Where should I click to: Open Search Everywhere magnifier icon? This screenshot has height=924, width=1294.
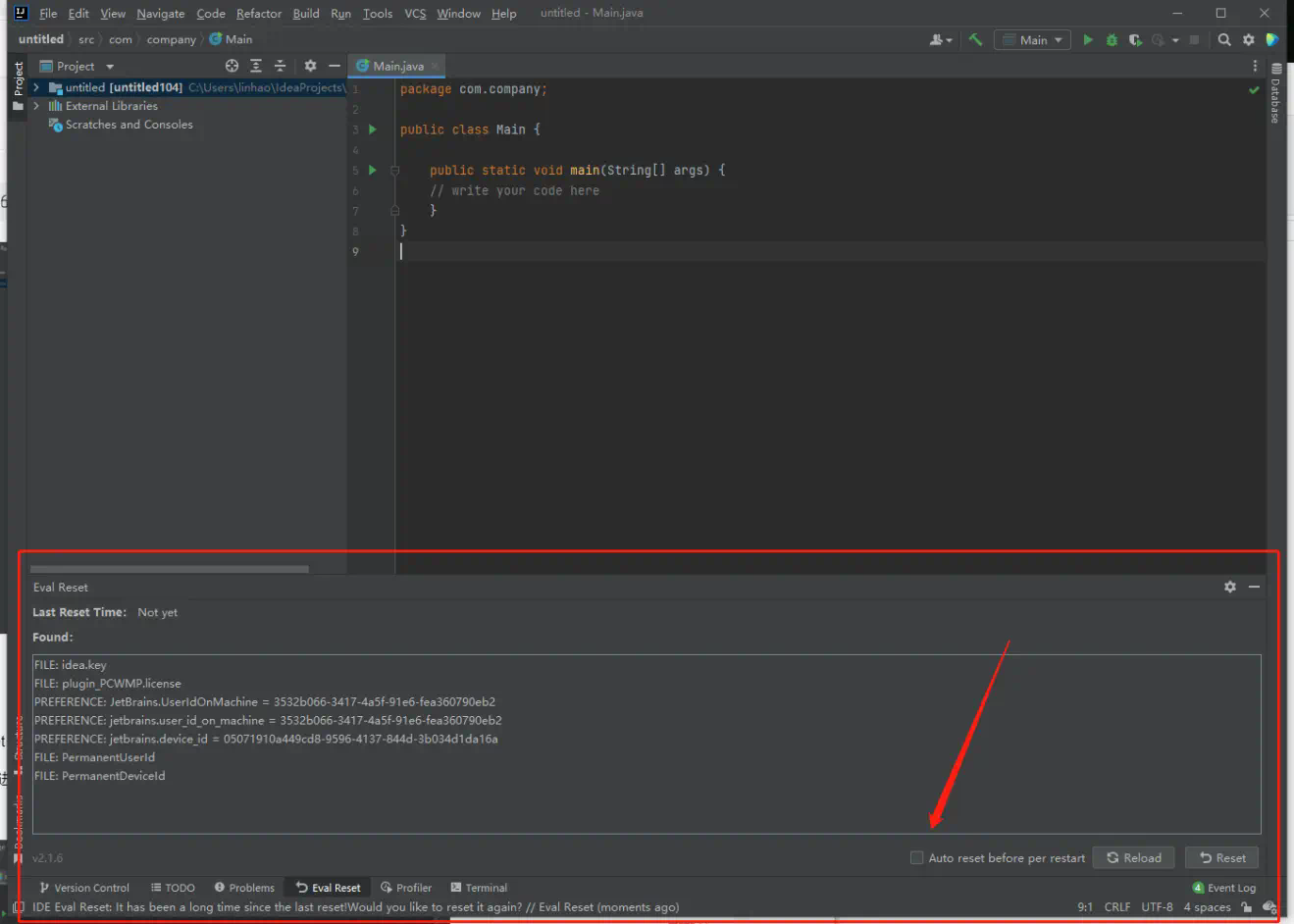[1224, 40]
